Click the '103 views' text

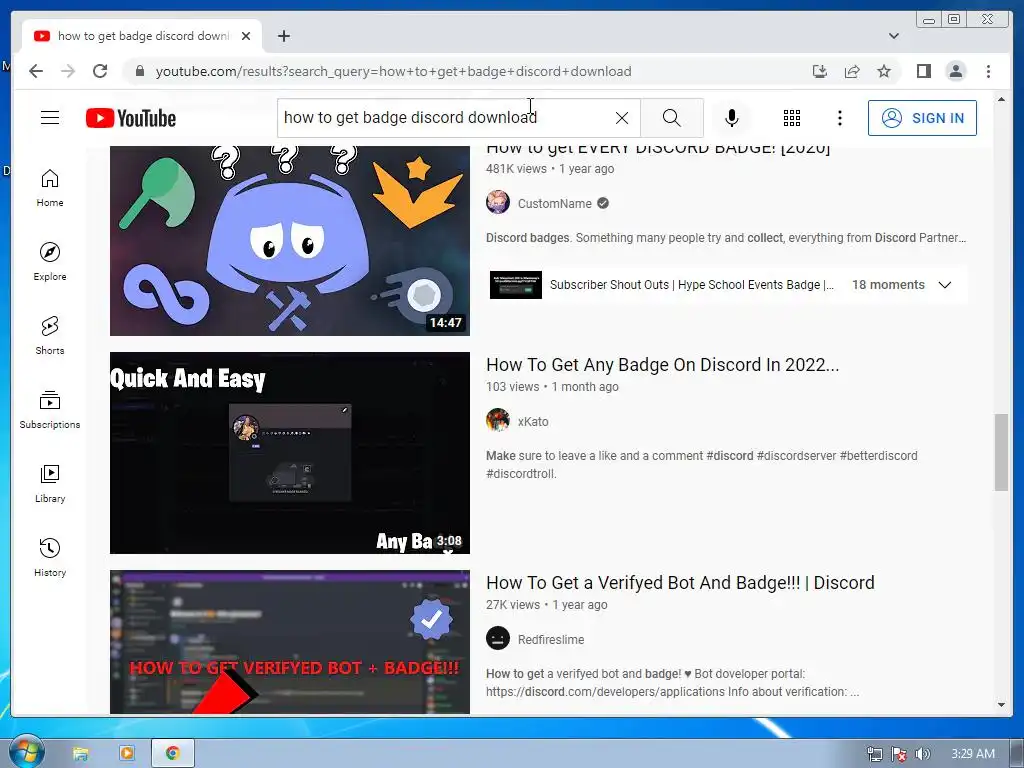click(x=513, y=387)
